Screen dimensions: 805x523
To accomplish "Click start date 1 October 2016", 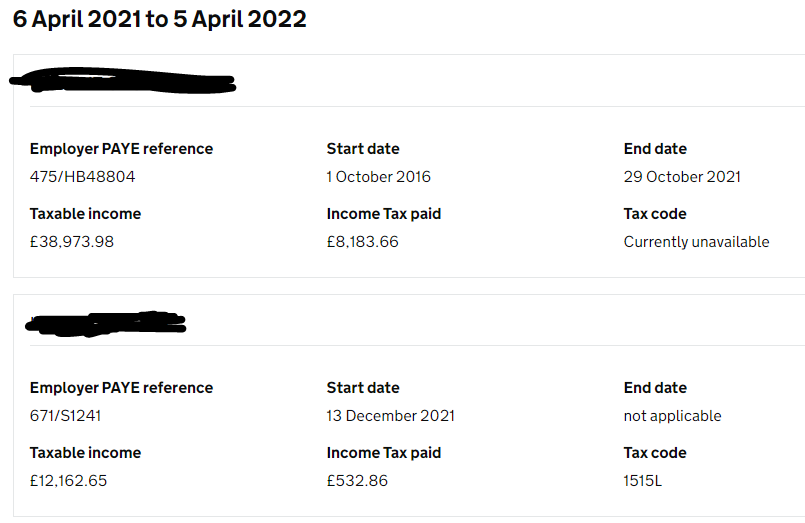I will (379, 177).
